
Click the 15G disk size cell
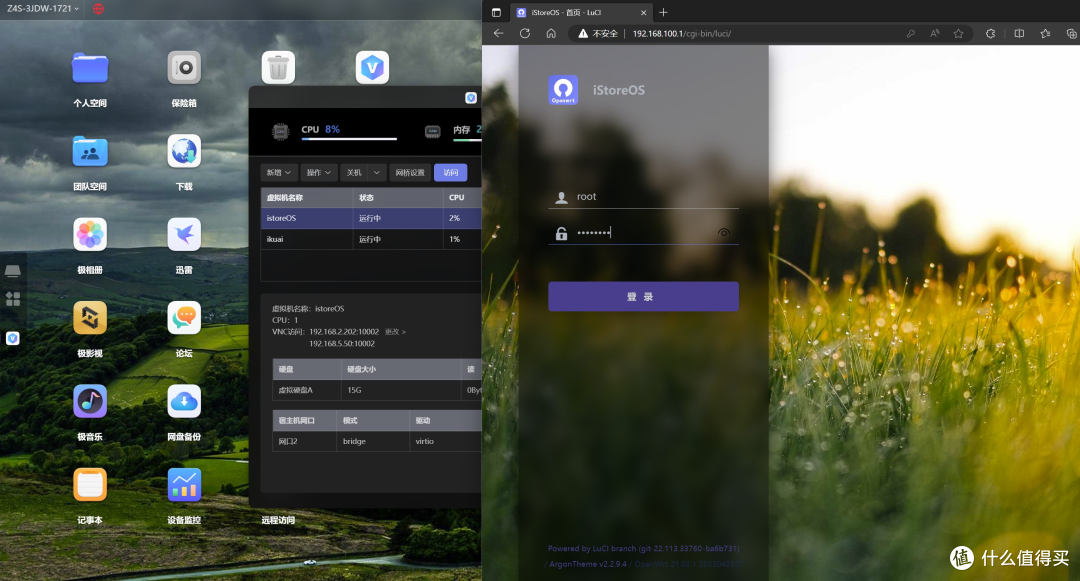point(401,390)
